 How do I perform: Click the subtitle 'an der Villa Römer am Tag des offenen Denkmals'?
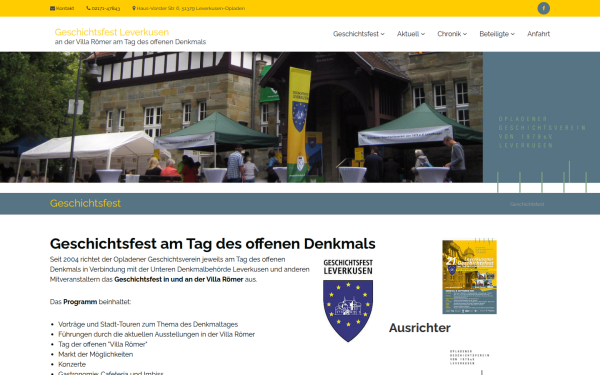tap(130, 42)
